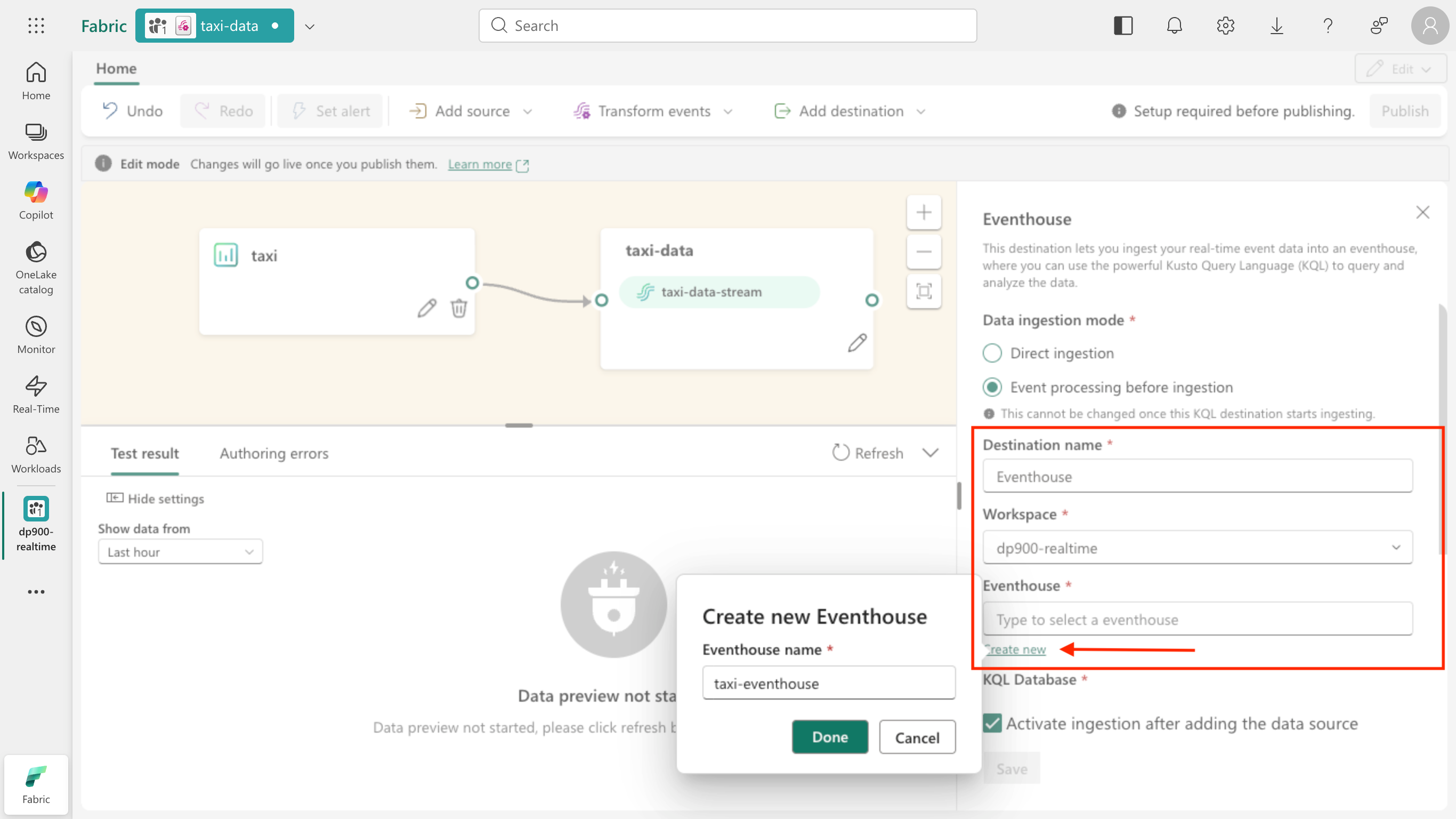Open the Monitor hub

(36, 335)
